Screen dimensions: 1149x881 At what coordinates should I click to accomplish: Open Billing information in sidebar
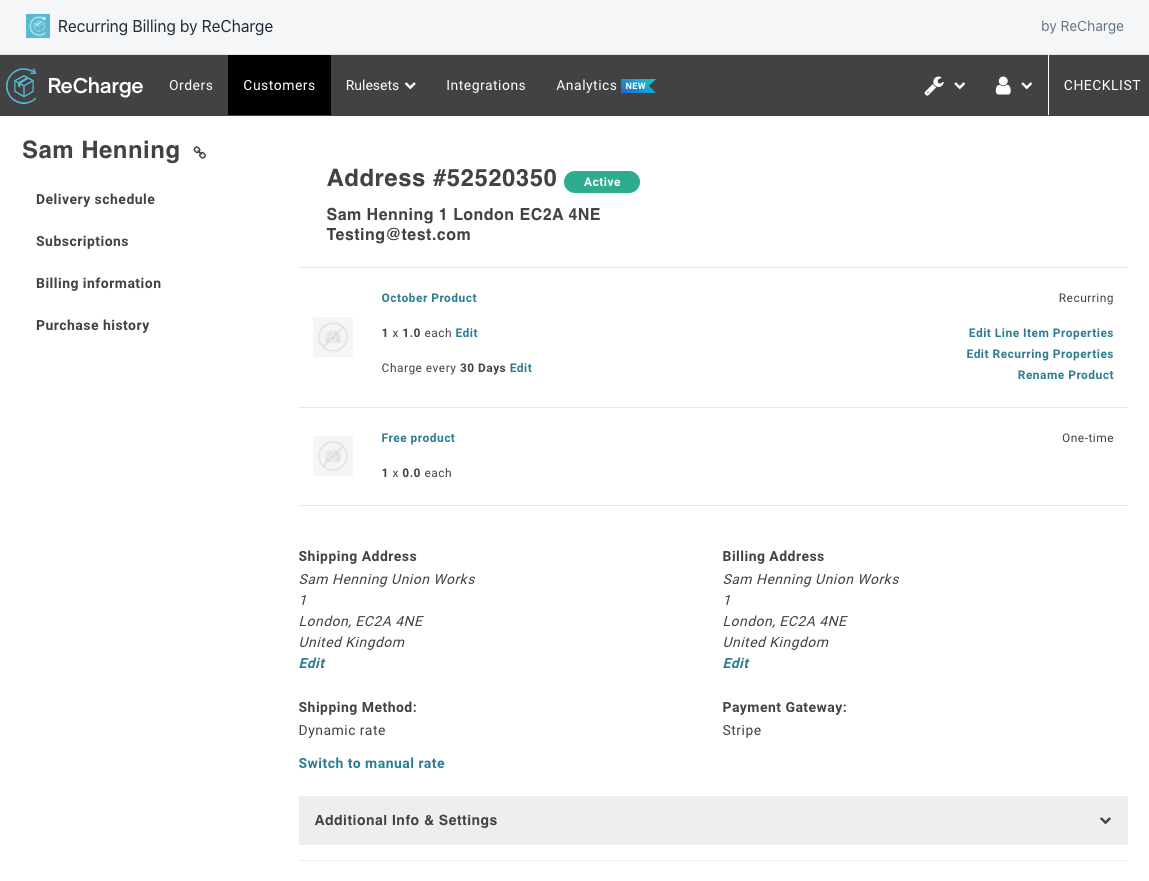98,283
